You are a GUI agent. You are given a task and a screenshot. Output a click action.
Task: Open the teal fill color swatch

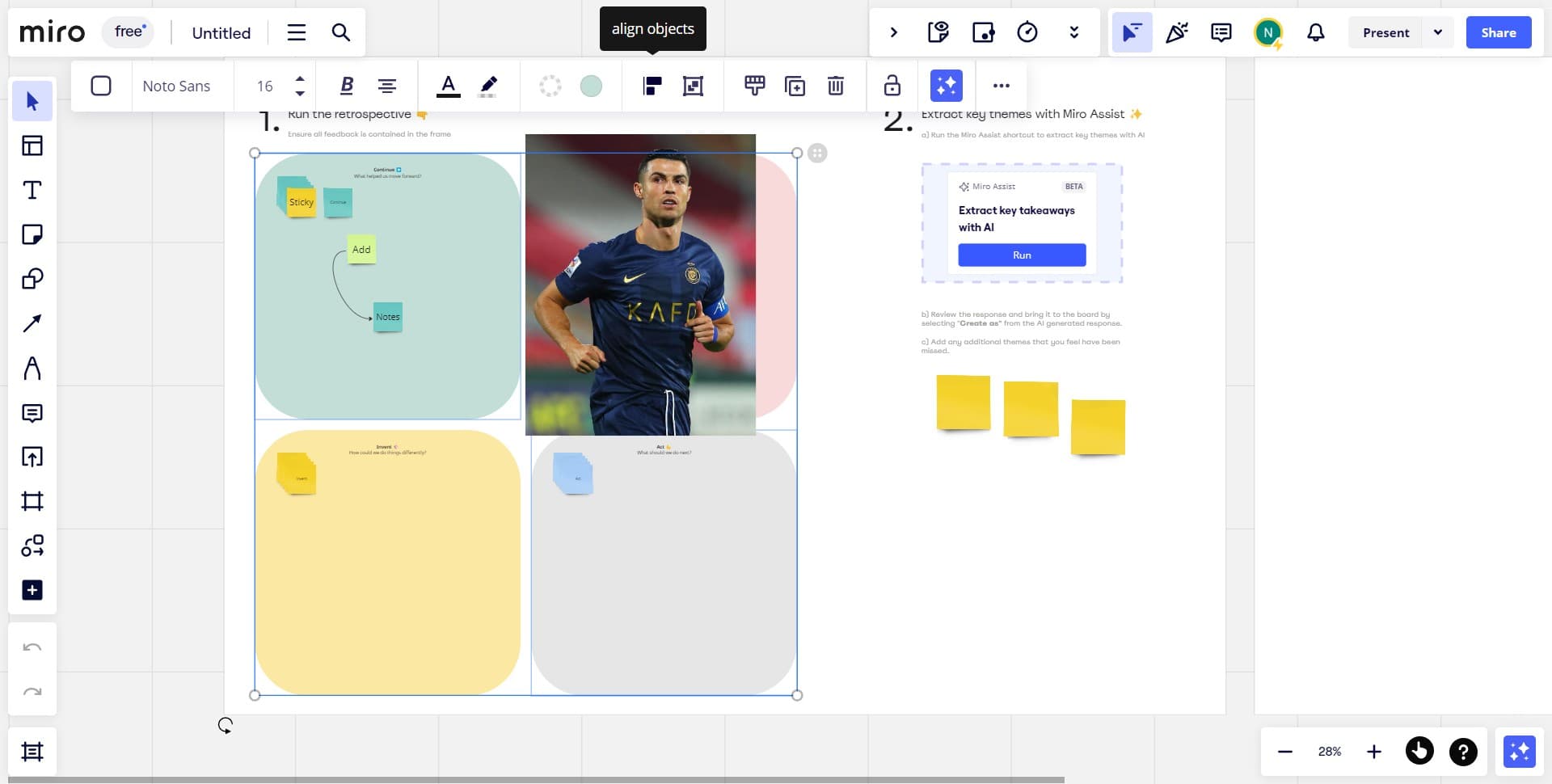[x=591, y=86]
